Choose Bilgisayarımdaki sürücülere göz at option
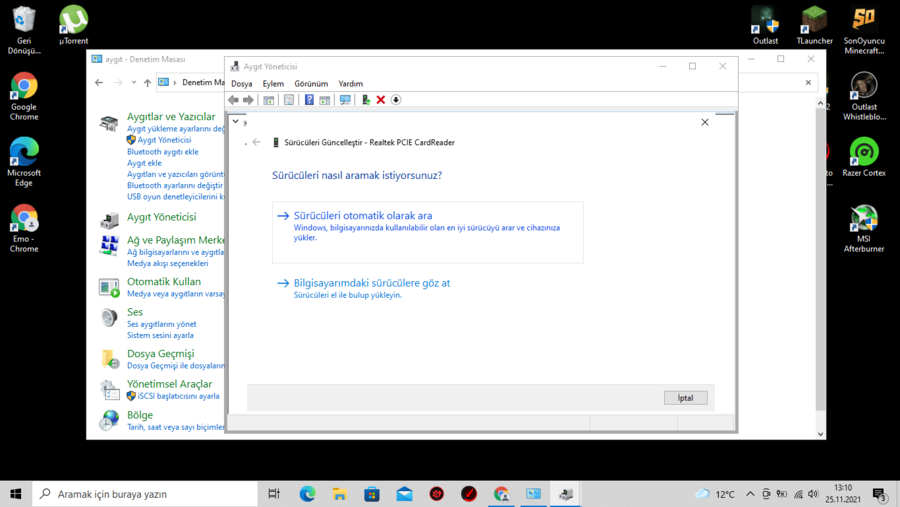The width and height of the screenshot is (900, 507). (x=372, y=288)
